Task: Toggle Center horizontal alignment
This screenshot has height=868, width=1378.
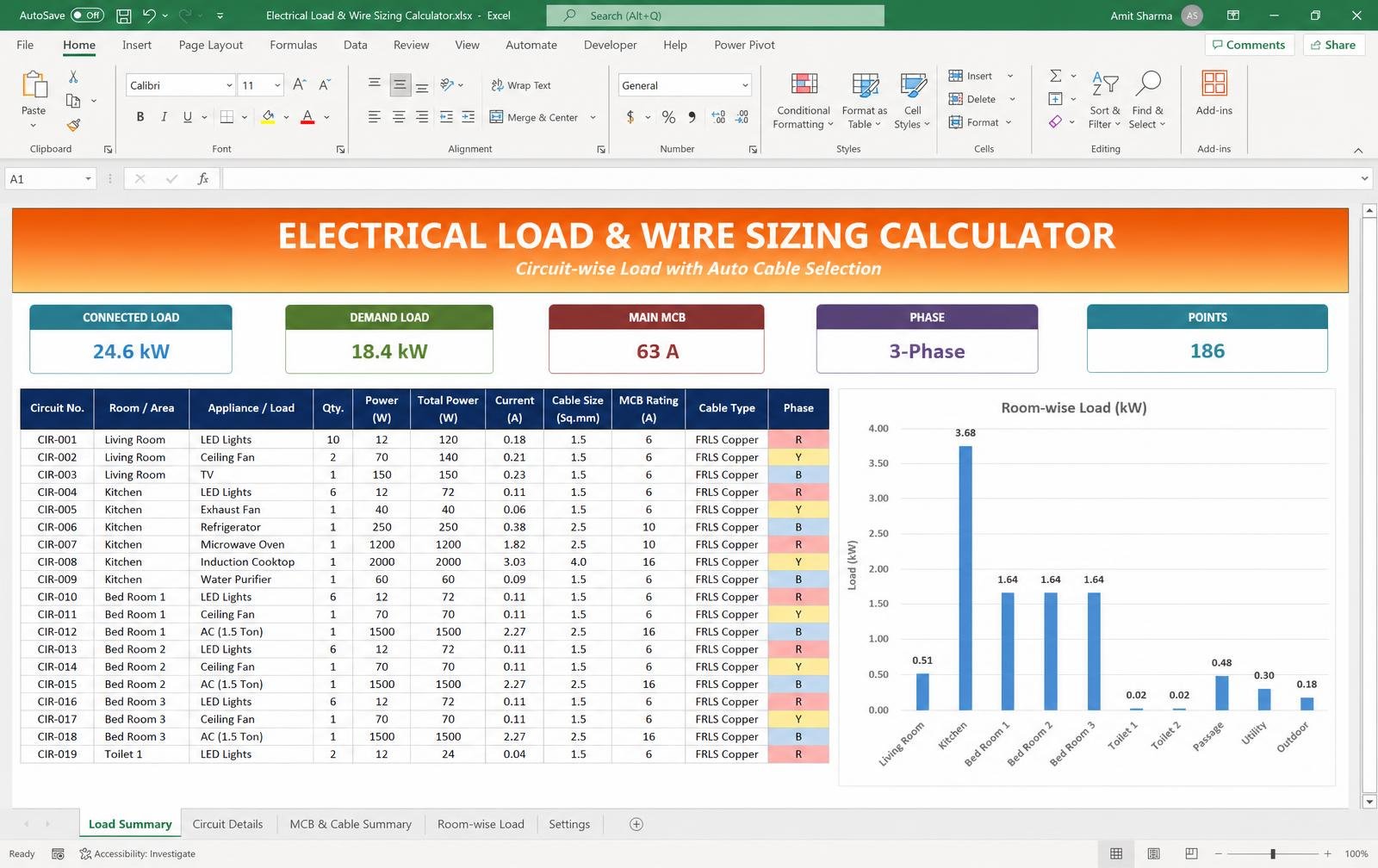Action: [x=399, y=117]
